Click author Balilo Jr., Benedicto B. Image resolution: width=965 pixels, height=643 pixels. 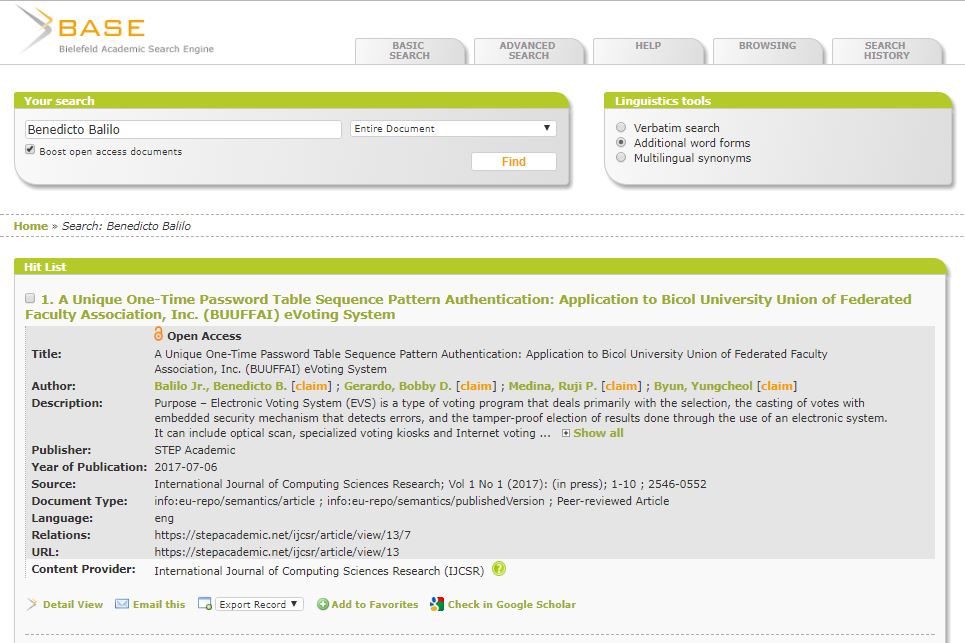220,386
